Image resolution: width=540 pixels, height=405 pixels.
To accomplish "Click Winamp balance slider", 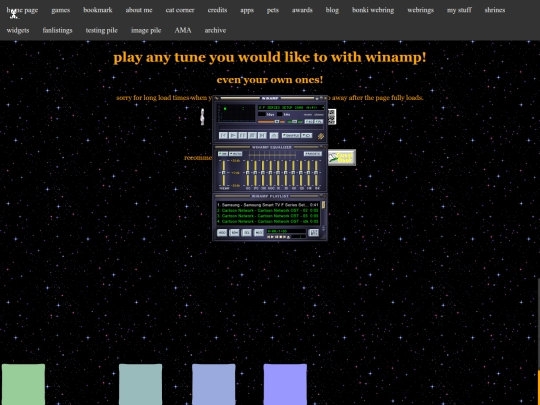I will tap(295, 122).
